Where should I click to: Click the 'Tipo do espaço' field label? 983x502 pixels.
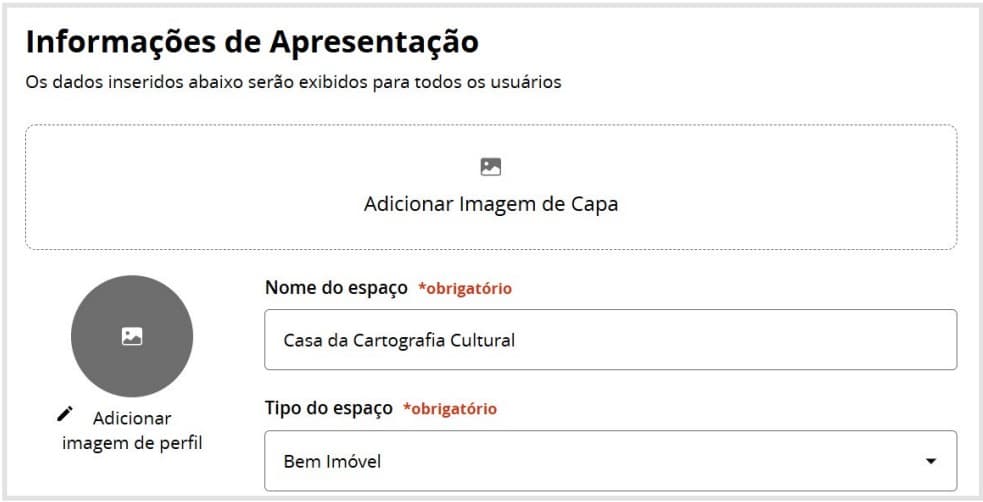coord(328,408)
